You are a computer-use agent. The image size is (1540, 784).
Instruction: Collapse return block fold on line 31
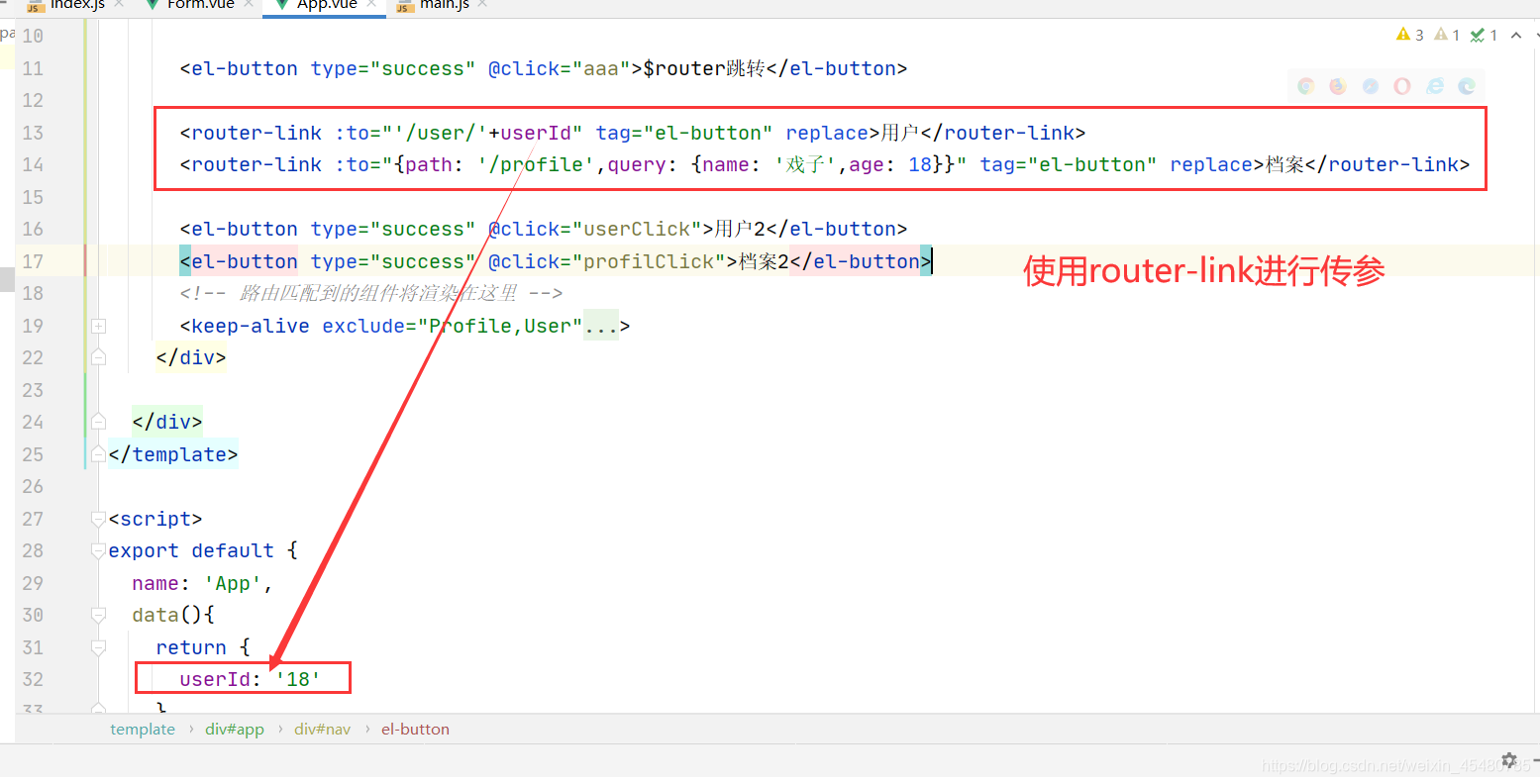point(98,647)
